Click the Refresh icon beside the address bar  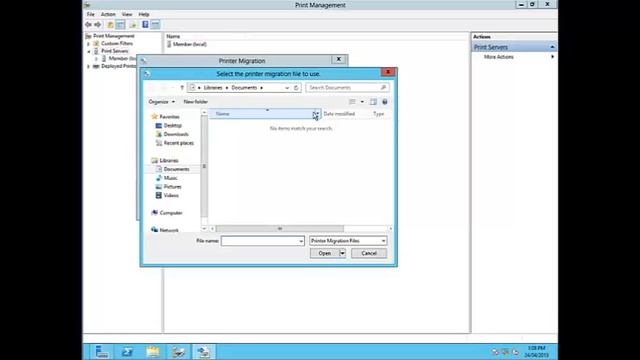[296, 88]
